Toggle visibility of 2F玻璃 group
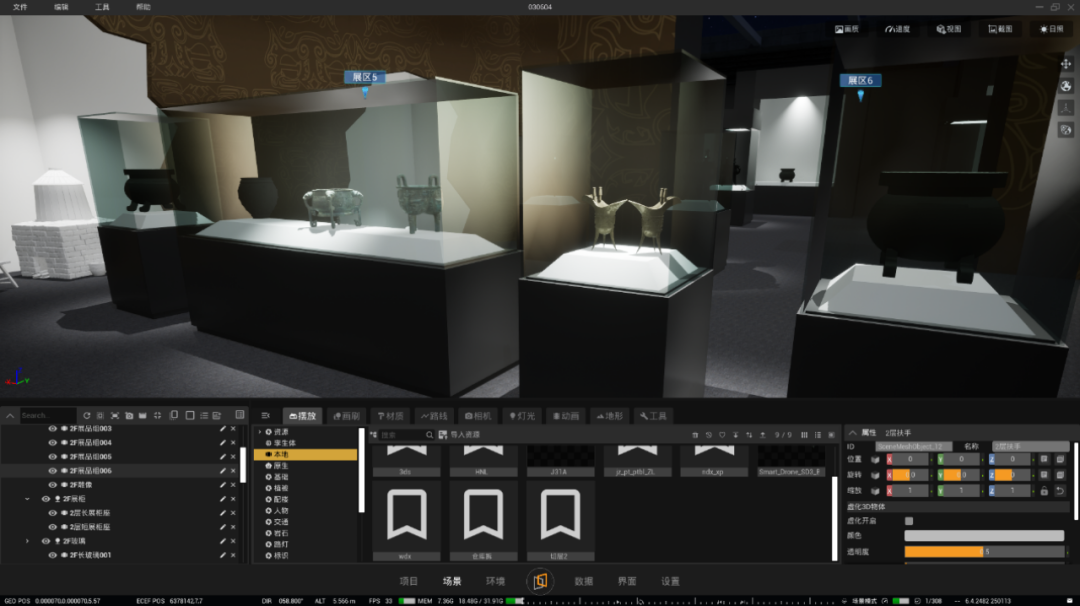This screenshot has width=1080, height=606. click(45, 541)
